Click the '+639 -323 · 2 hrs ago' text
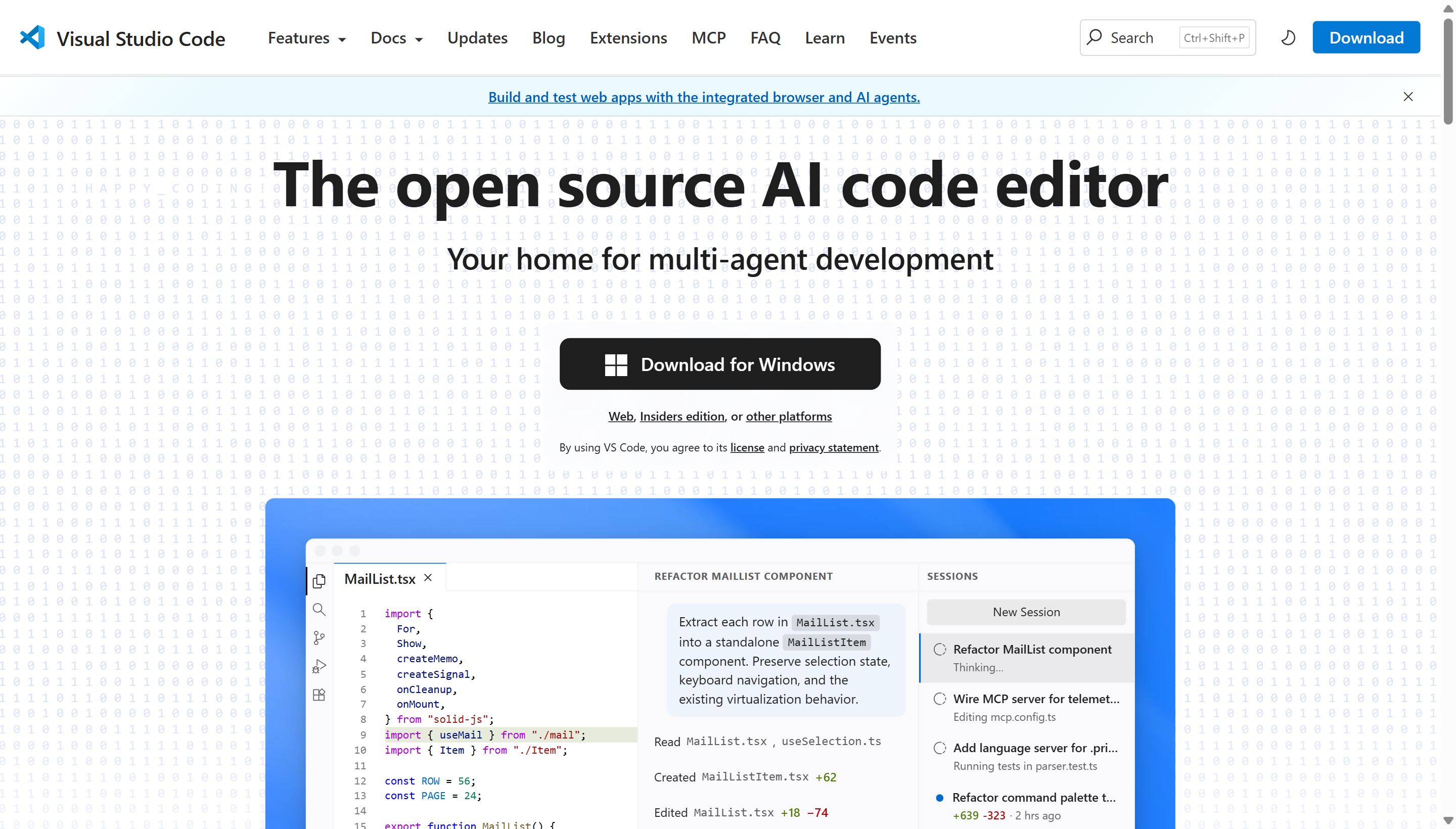This screenshot has height=829, width=1456. (x=1007, y=815)
